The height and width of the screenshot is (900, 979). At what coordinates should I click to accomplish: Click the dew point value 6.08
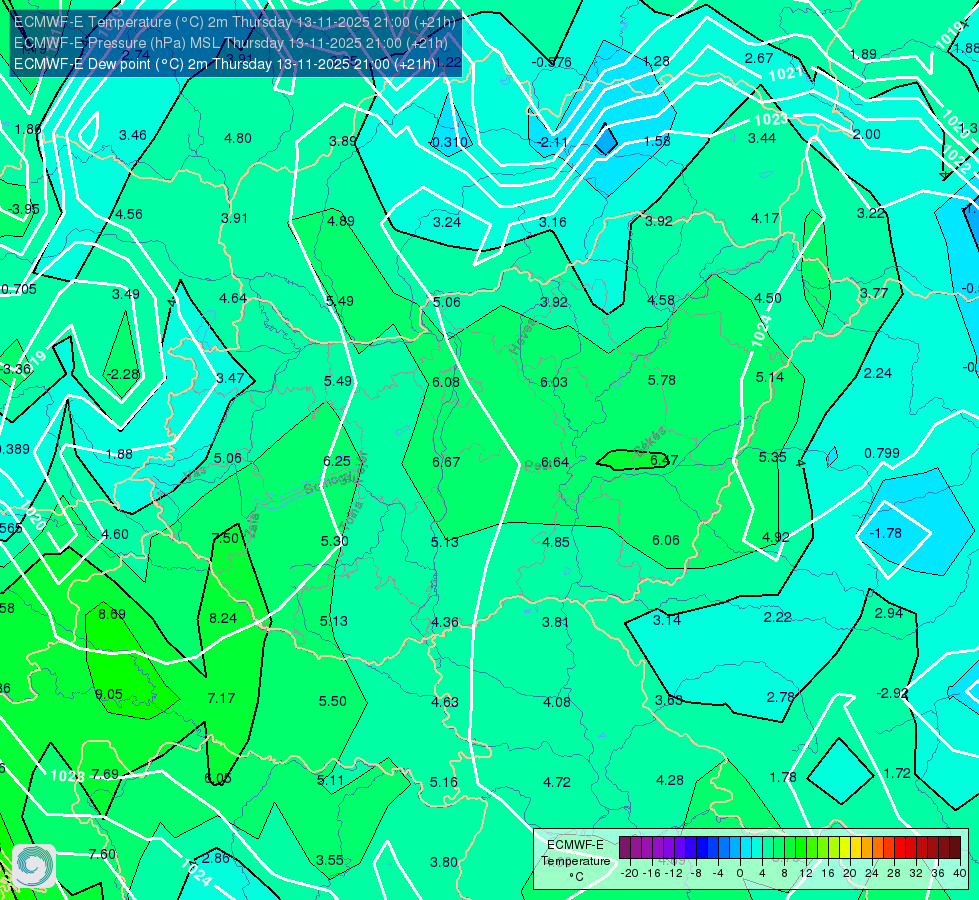(446, 382)
